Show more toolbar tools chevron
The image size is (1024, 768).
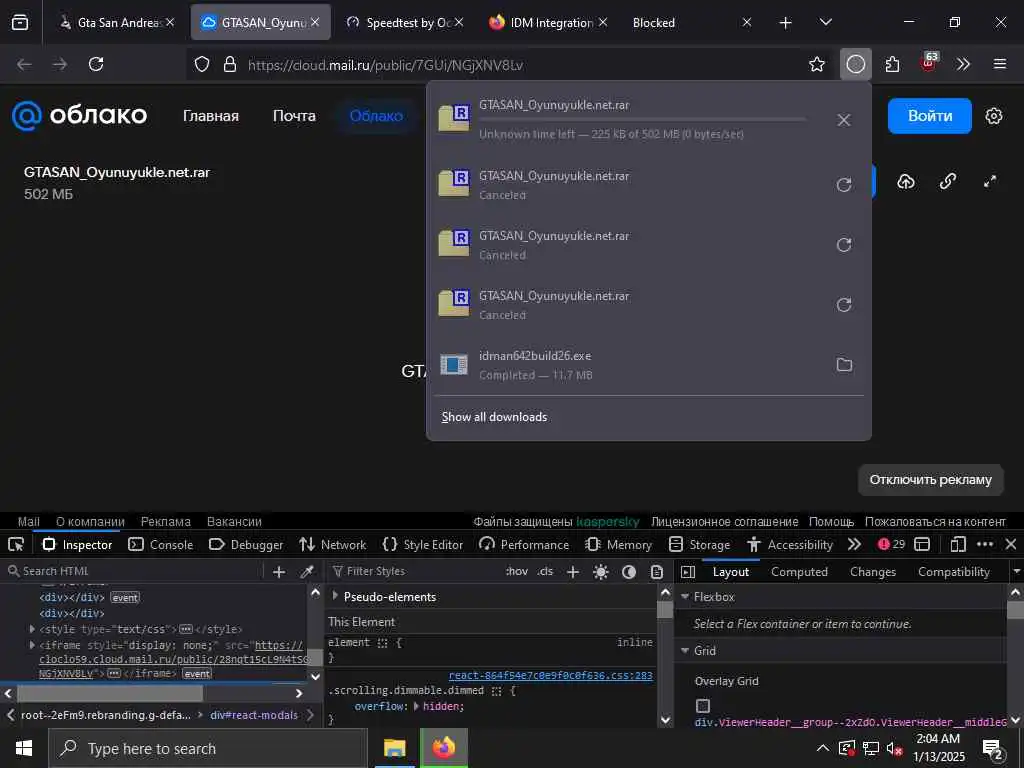pyautogui.click(x=963, y=64)
